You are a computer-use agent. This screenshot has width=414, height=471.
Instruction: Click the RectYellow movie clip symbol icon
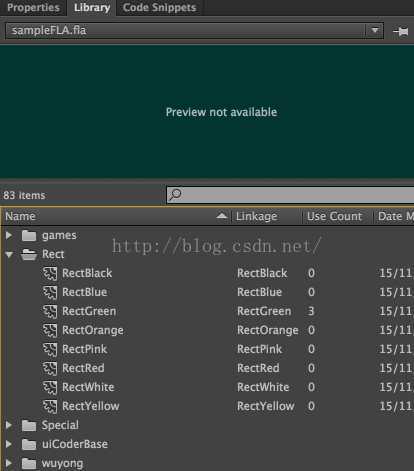[50, 406]
